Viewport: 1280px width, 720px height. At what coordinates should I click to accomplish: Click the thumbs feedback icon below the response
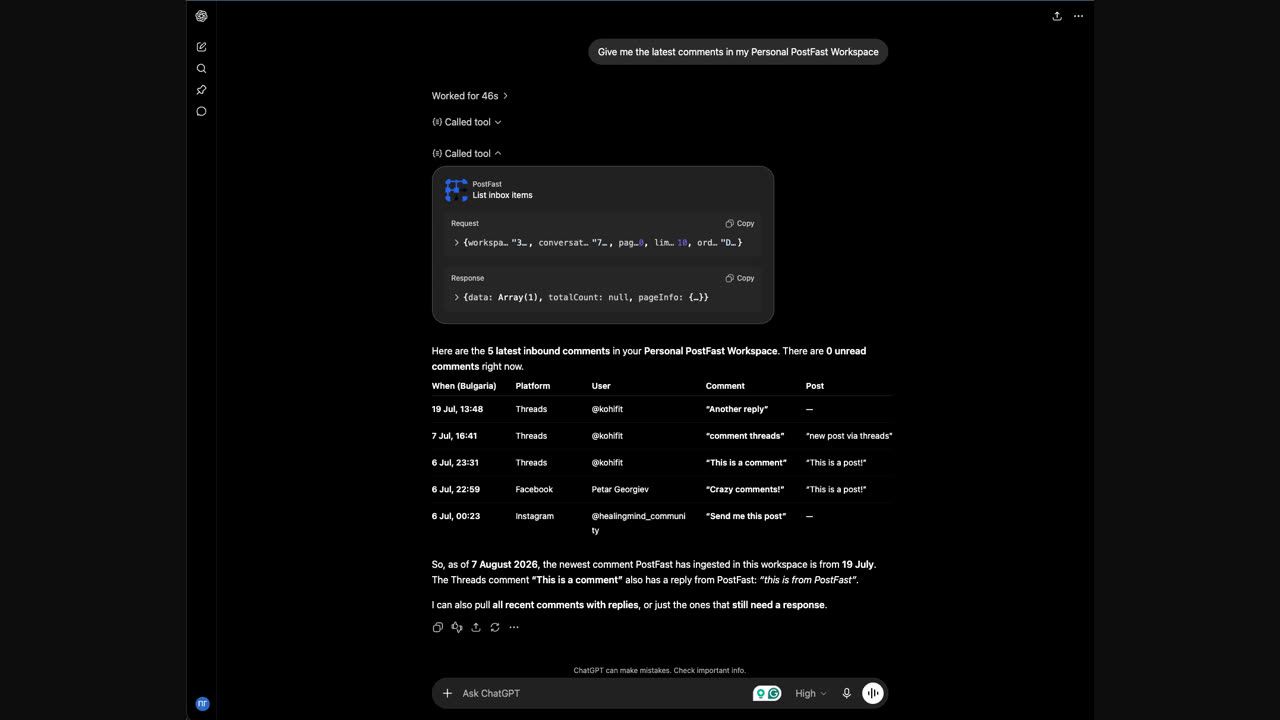[x=457, y=627]
